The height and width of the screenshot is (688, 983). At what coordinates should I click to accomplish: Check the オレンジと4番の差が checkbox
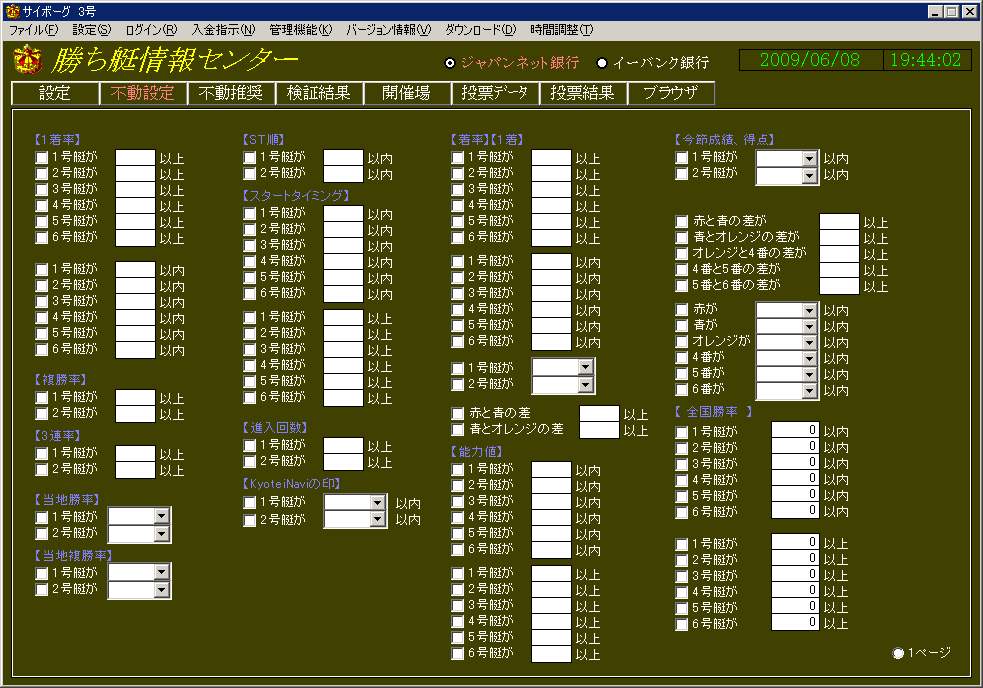pos(681,253)
